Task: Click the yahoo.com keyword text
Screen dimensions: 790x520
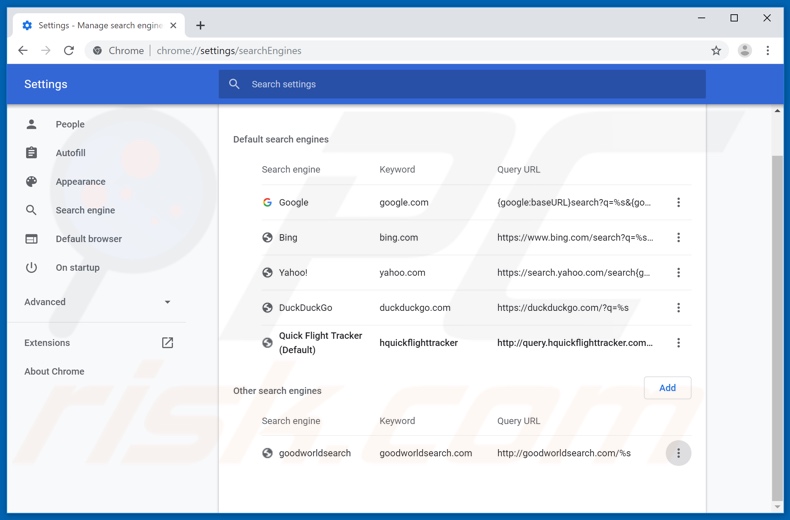Action: pos(402,273)
